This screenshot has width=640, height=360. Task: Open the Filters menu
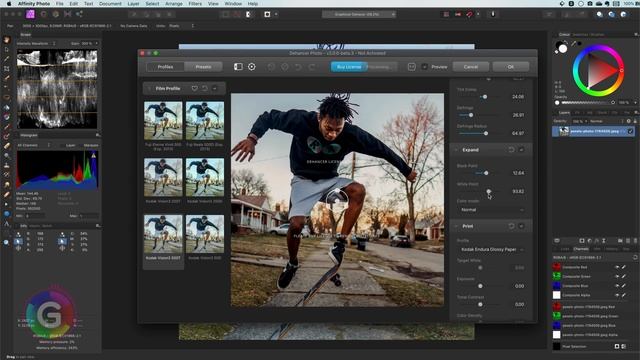tap(195, 4)
